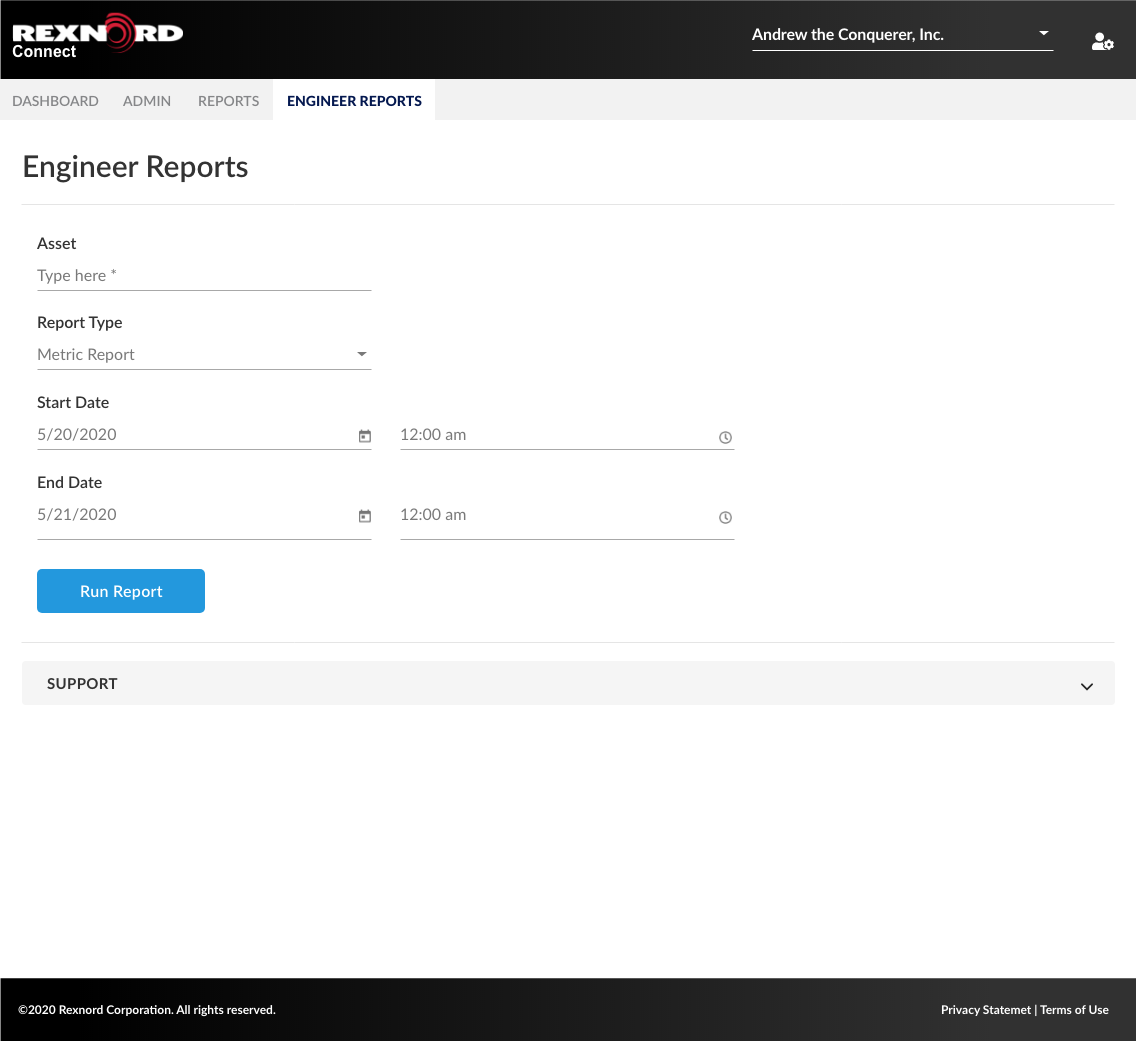
Task: Focus the Asset 'Type here' field
Action: click(204, 275)
